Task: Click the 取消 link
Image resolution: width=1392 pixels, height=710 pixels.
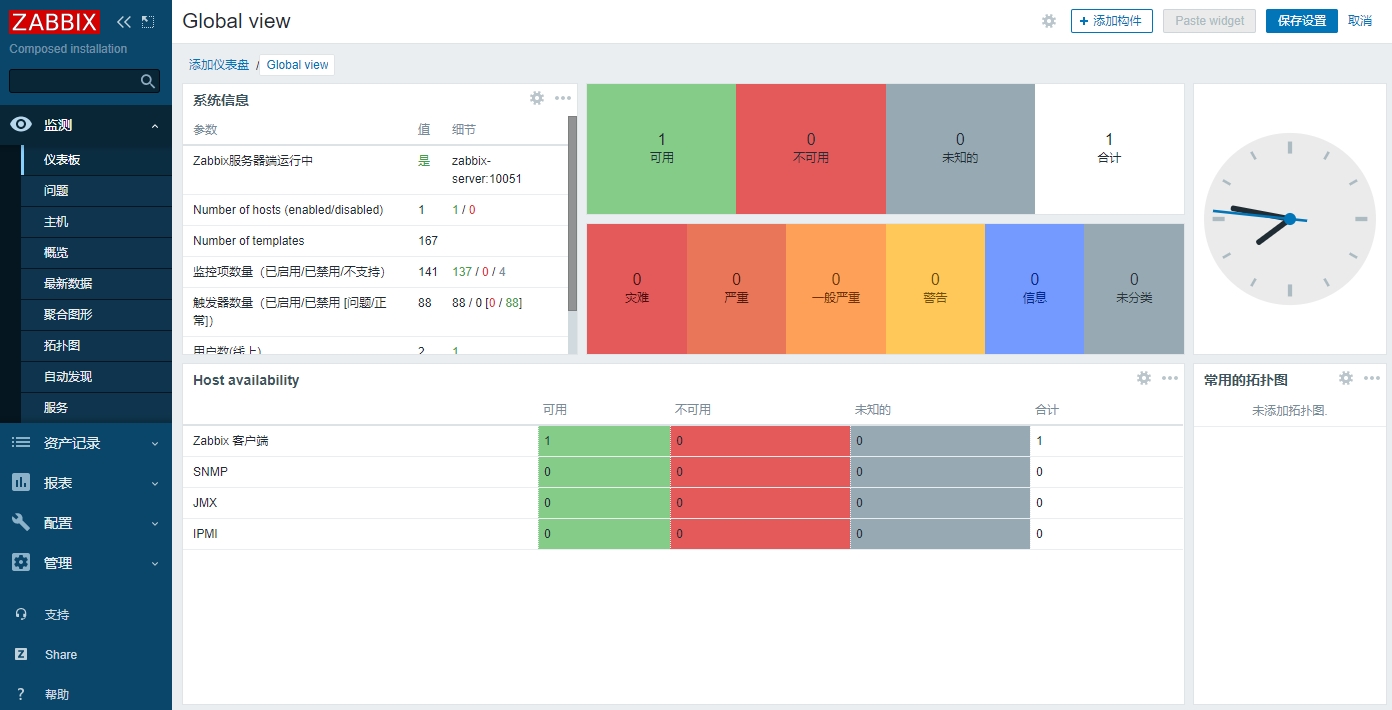Action: coord(1360,21)
